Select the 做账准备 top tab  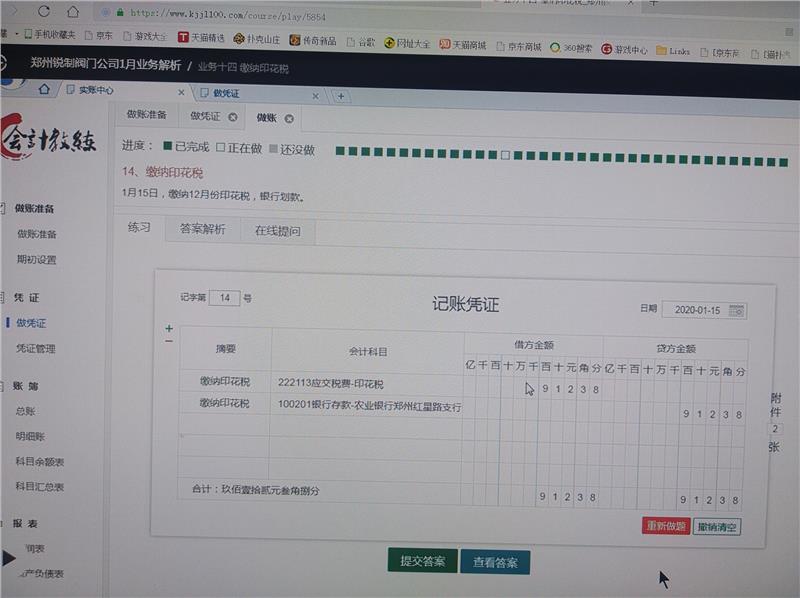[x=146, y=116]
